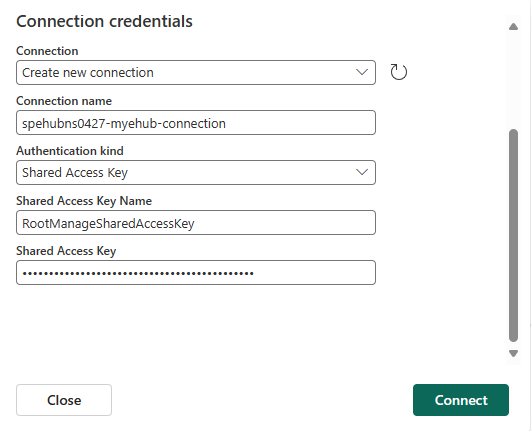Open the Shared Access Key authentication selector
531x431 pixels.
click(196, 172)
